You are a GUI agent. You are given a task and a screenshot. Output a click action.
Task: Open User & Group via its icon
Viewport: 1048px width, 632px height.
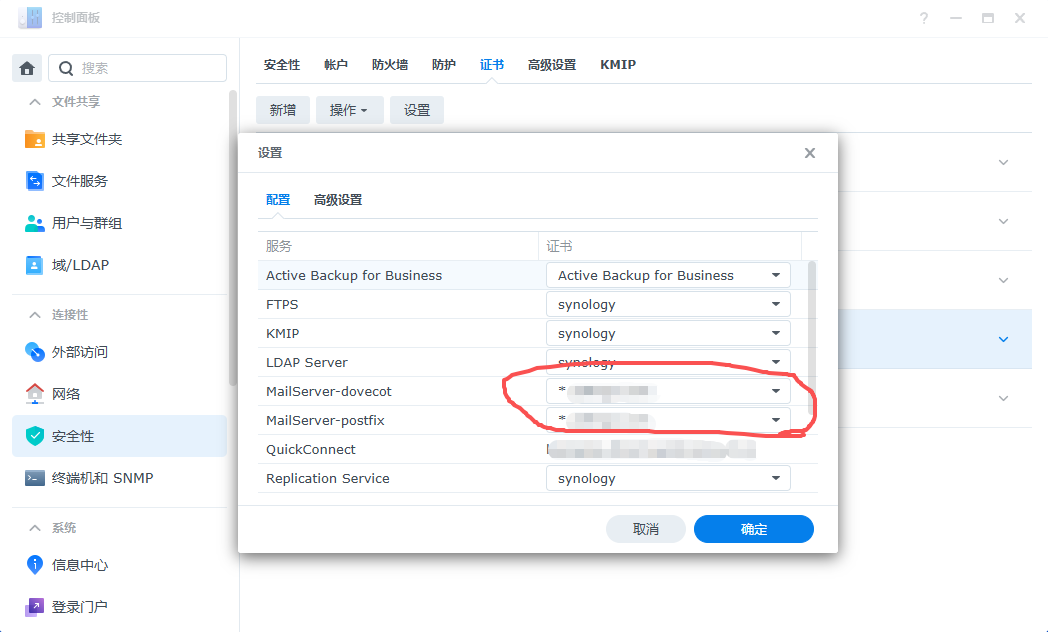pos(35,223)
